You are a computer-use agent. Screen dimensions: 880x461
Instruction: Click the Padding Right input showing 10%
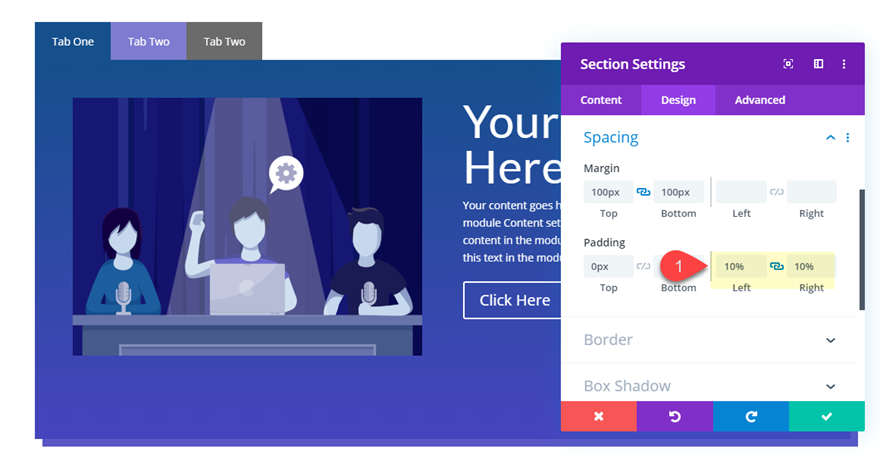point(812,266)
